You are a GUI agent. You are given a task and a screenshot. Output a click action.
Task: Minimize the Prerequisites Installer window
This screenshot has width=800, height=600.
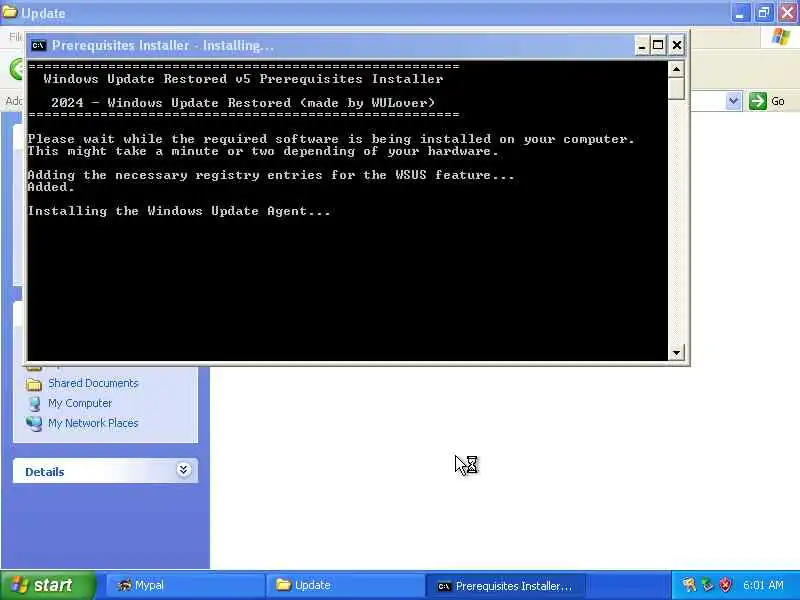(x=642, y=45)
